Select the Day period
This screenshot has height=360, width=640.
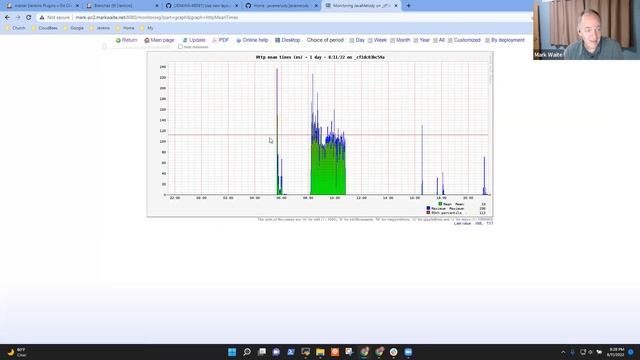point(357,40)
